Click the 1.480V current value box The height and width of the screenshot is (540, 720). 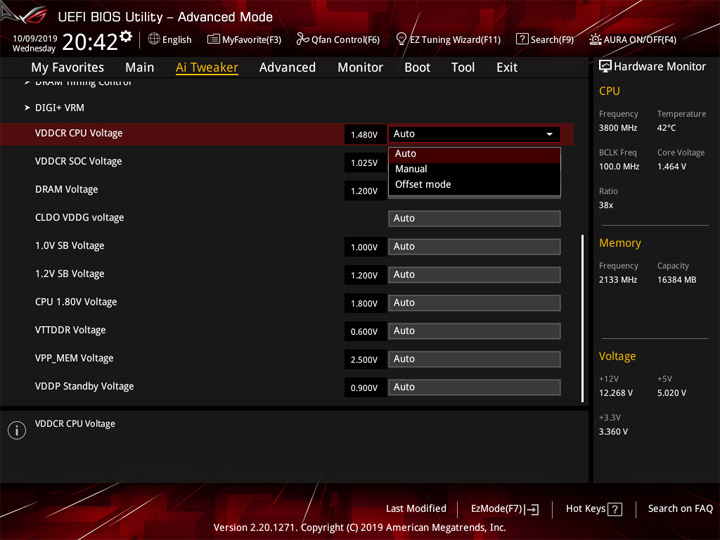click(x=365, y=135)
